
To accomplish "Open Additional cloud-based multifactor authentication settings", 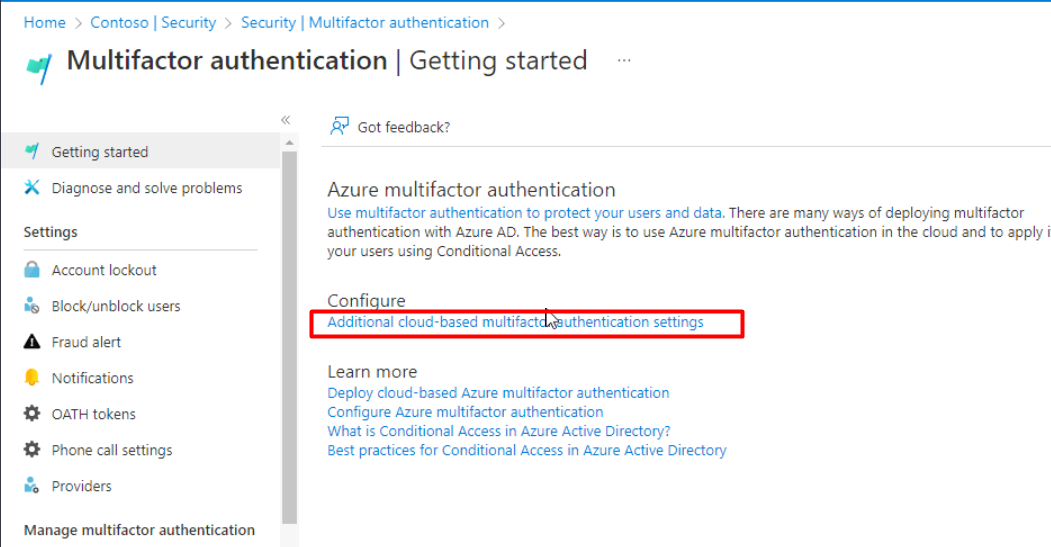I will (515, 322).
